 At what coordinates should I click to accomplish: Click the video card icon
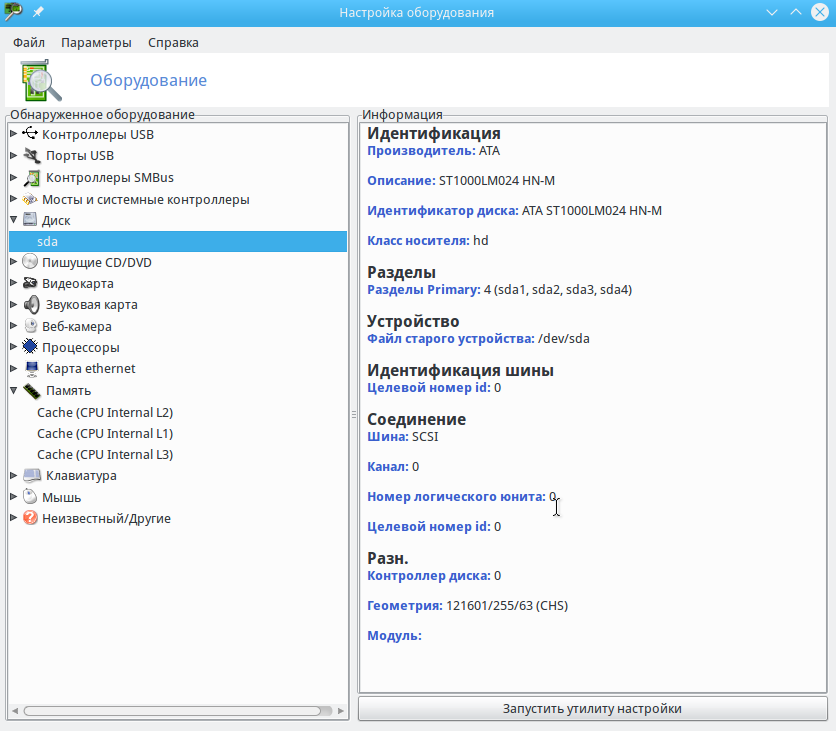tap(30, 283)
